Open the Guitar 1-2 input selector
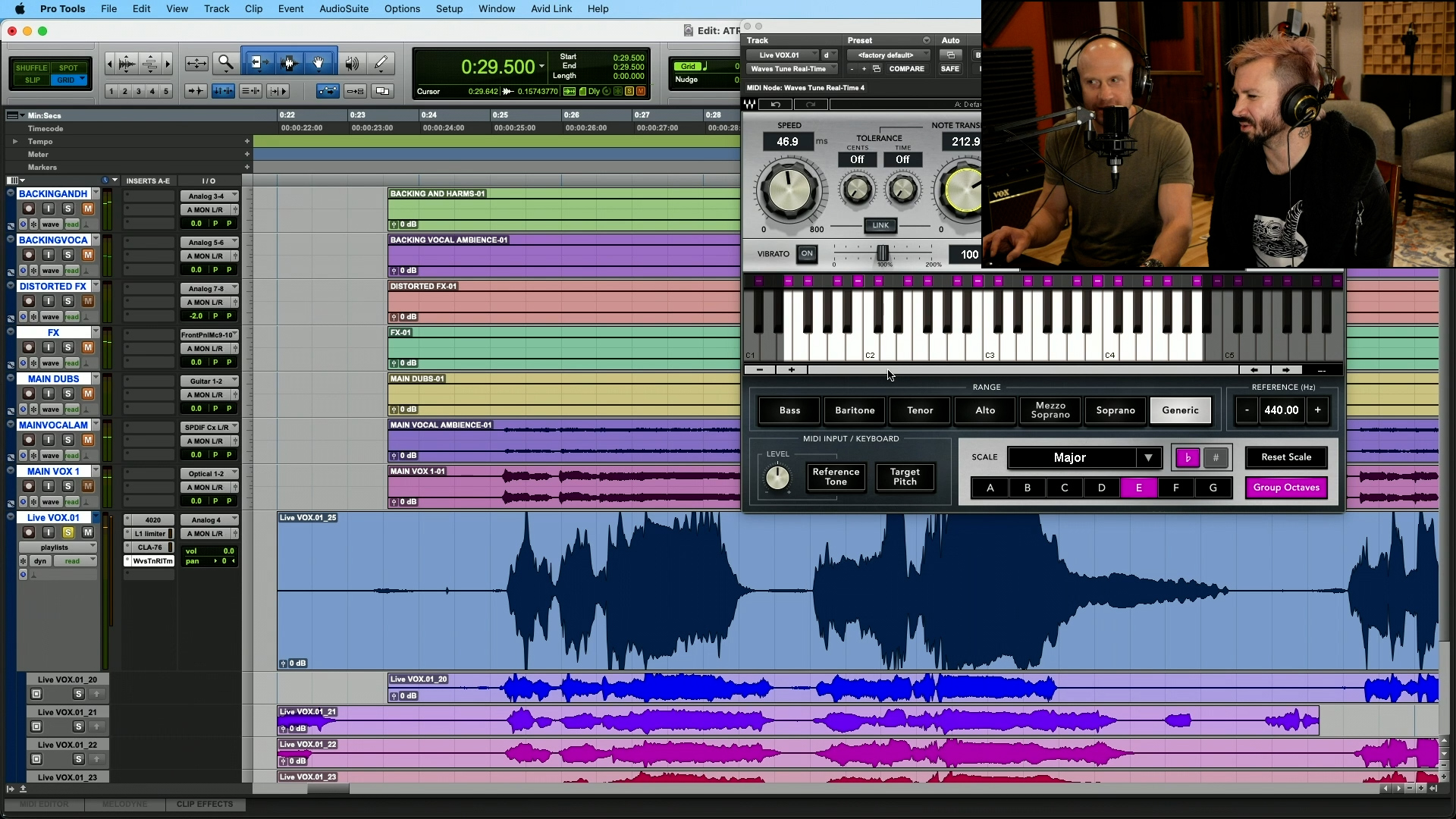 coord(209,381)
